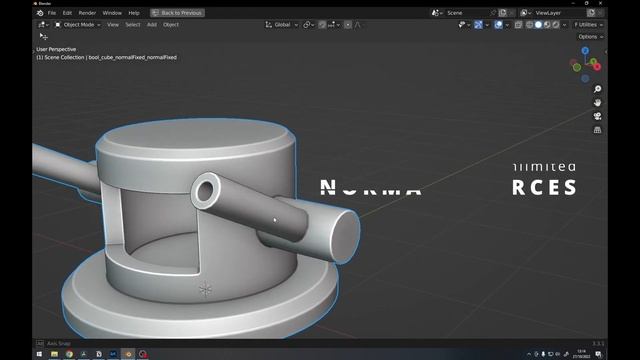Image resolution: width=640 pixels, height=360 pixels.
Task: Click the object origin point on the model
Action: pyautogui.click(x=205, y=290)
